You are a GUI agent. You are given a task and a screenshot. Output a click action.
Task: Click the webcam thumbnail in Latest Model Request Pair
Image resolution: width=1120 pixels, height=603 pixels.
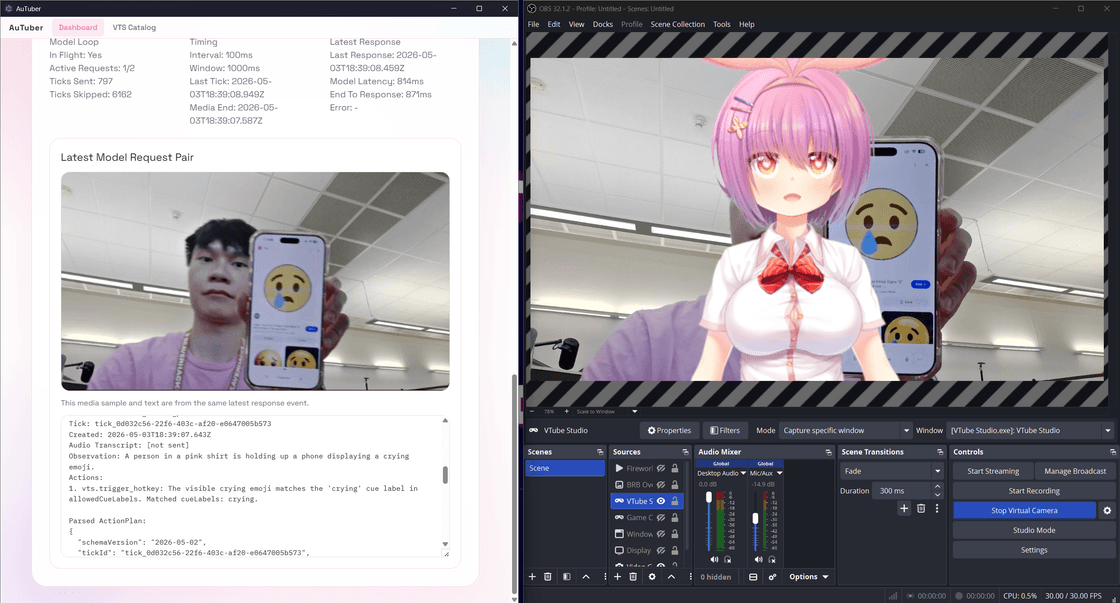tap(255, 281)
